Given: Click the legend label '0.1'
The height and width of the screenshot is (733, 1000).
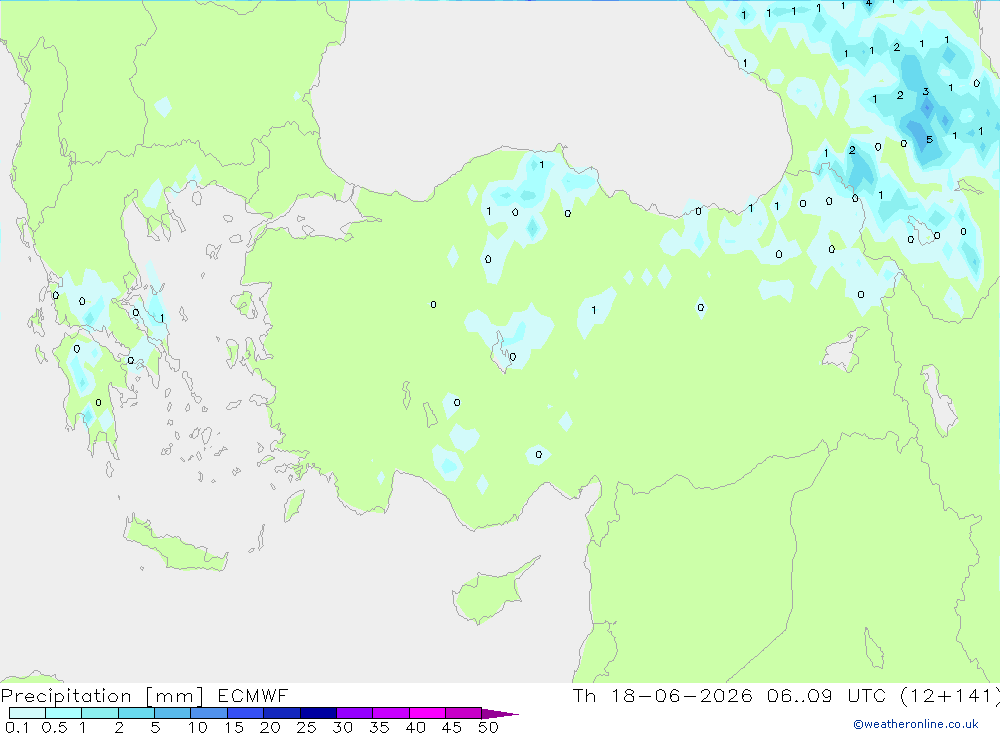Looking at the screenshot, I should pyautogui.click(x=17, y=727).
